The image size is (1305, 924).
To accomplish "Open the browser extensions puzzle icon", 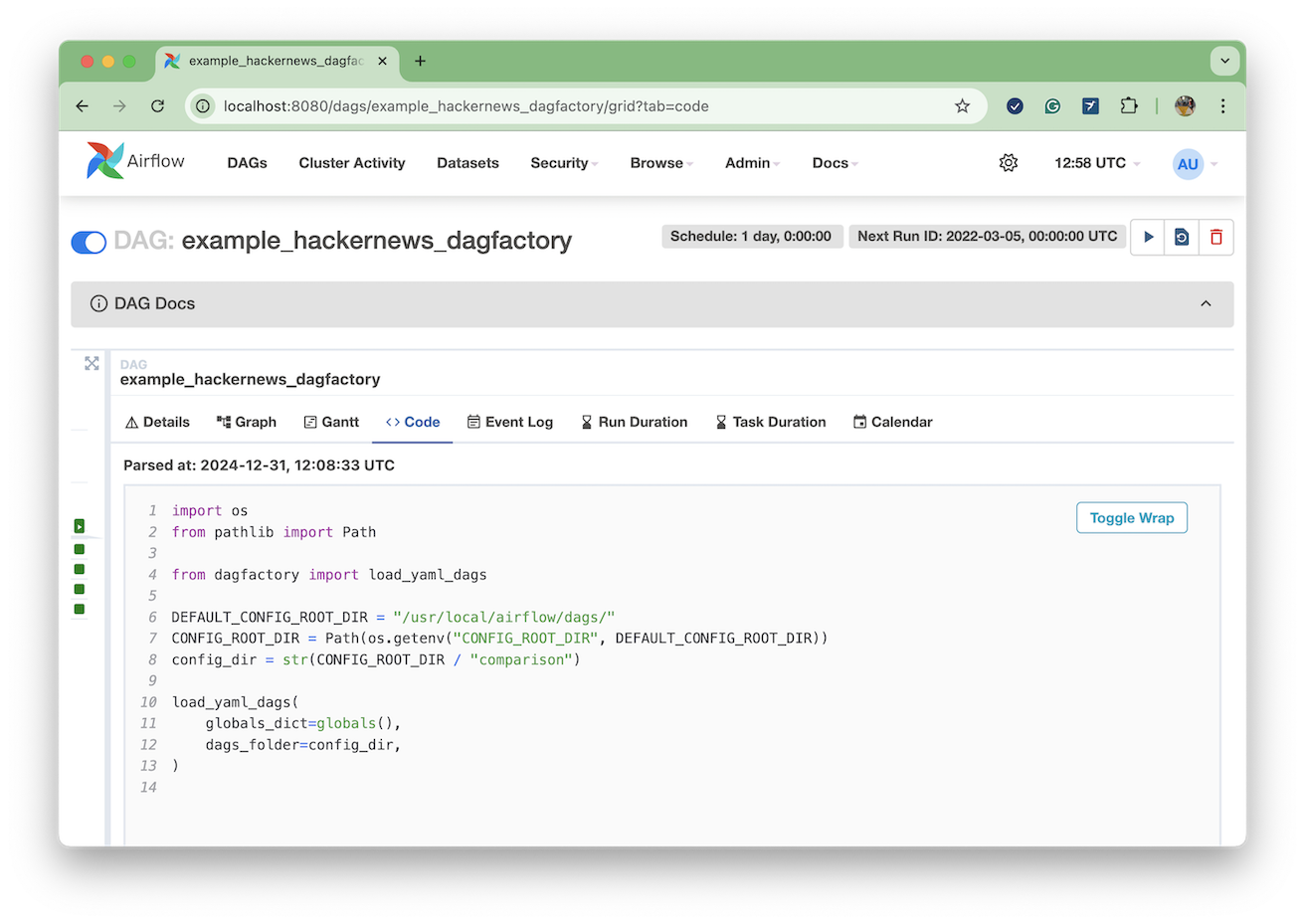I will (x=1128, y=106).
